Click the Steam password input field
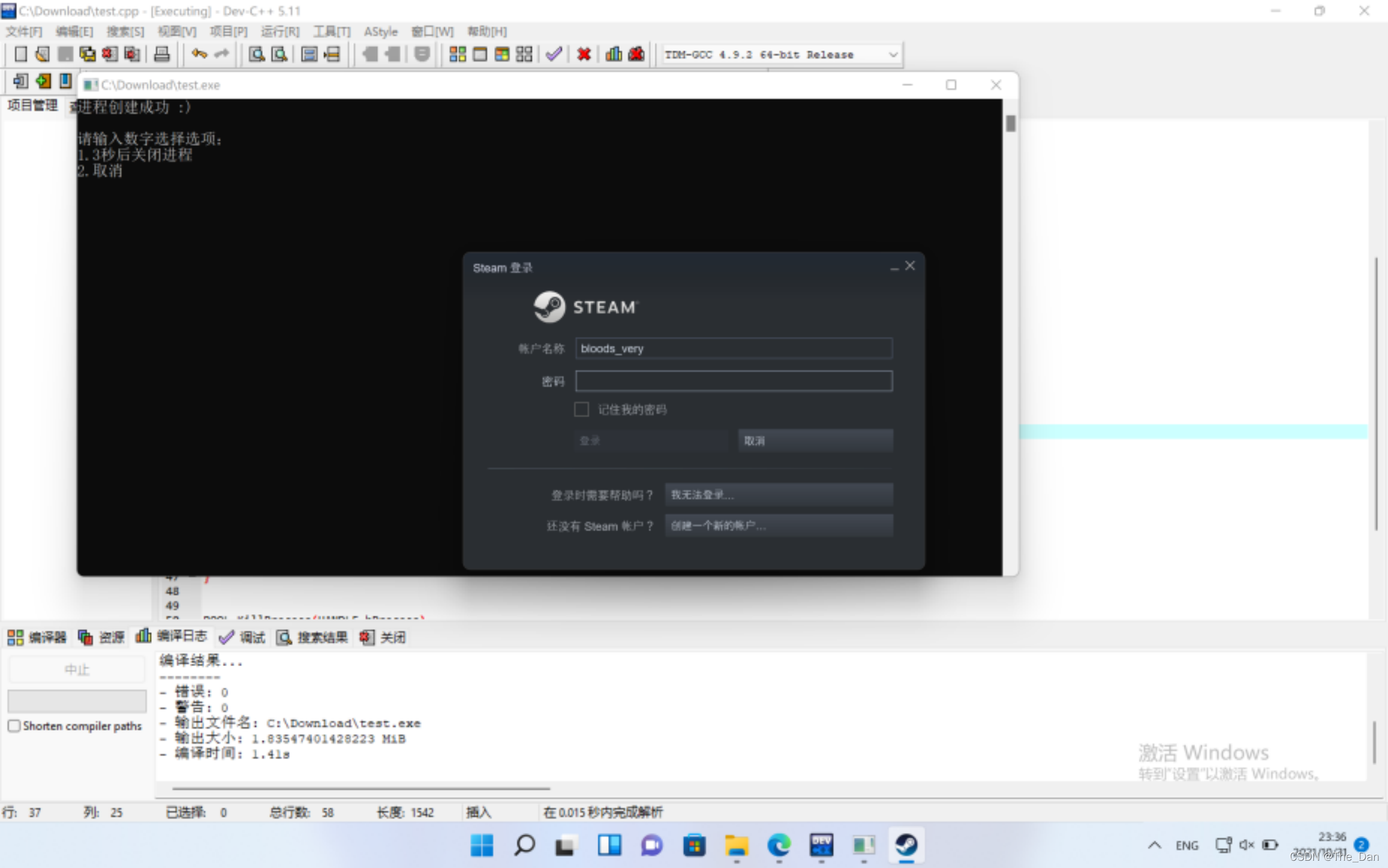The width and height of the screenshot is (1388, 868). 733,381
